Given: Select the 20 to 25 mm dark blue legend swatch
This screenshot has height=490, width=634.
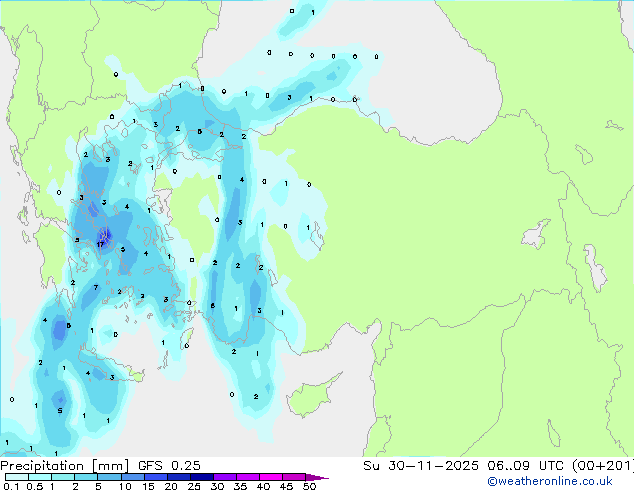Looking at the screenshot, I should coord(179,477).
